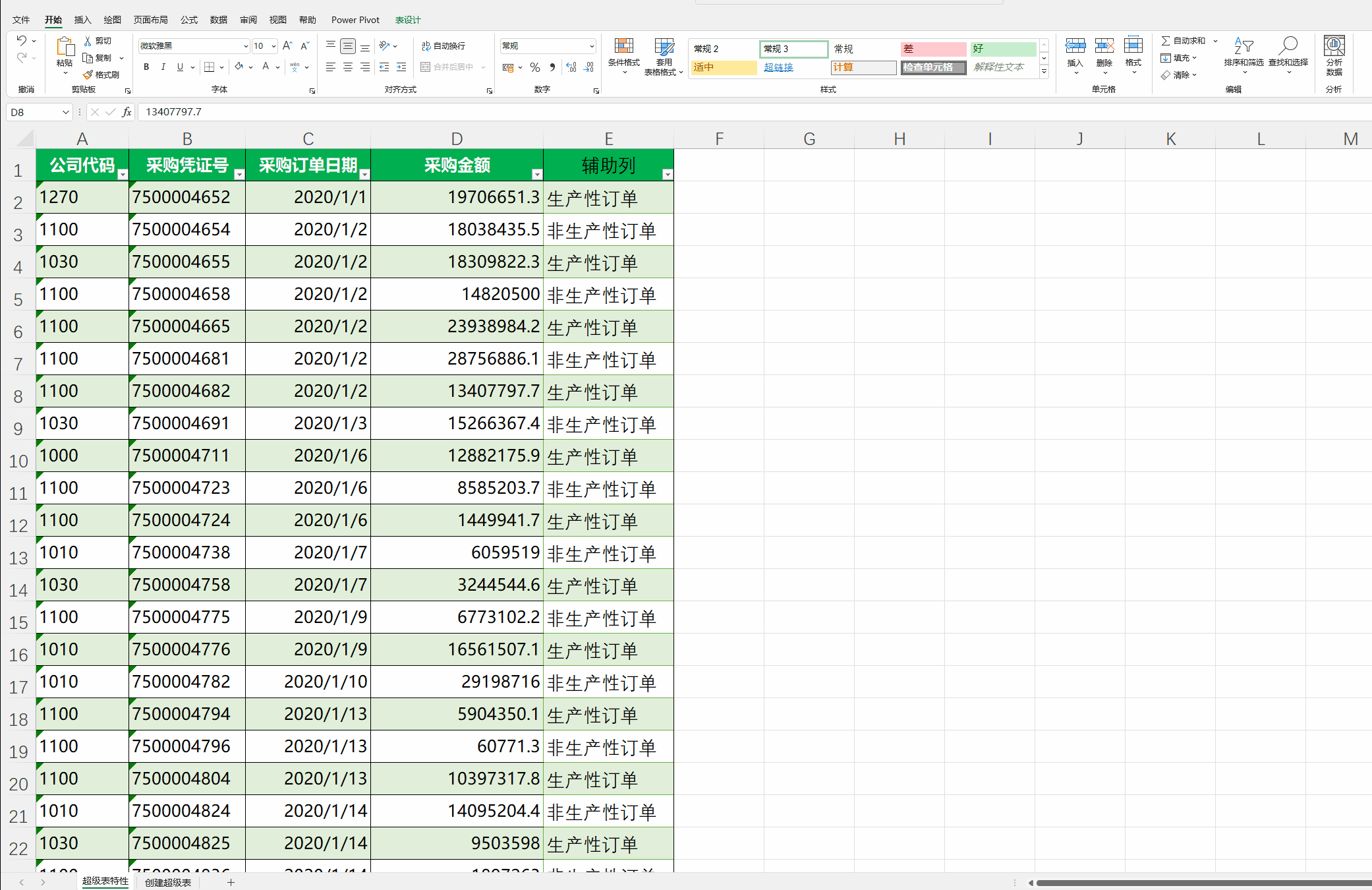Click the increase font size icon
Viewport: 1372px width, 890px height.
287,45
